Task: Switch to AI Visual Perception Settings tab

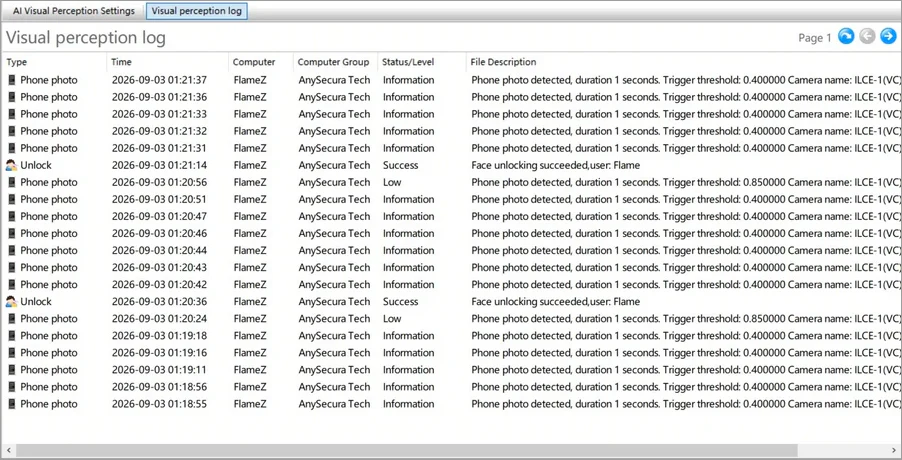Action: click(x=74, y=11)
